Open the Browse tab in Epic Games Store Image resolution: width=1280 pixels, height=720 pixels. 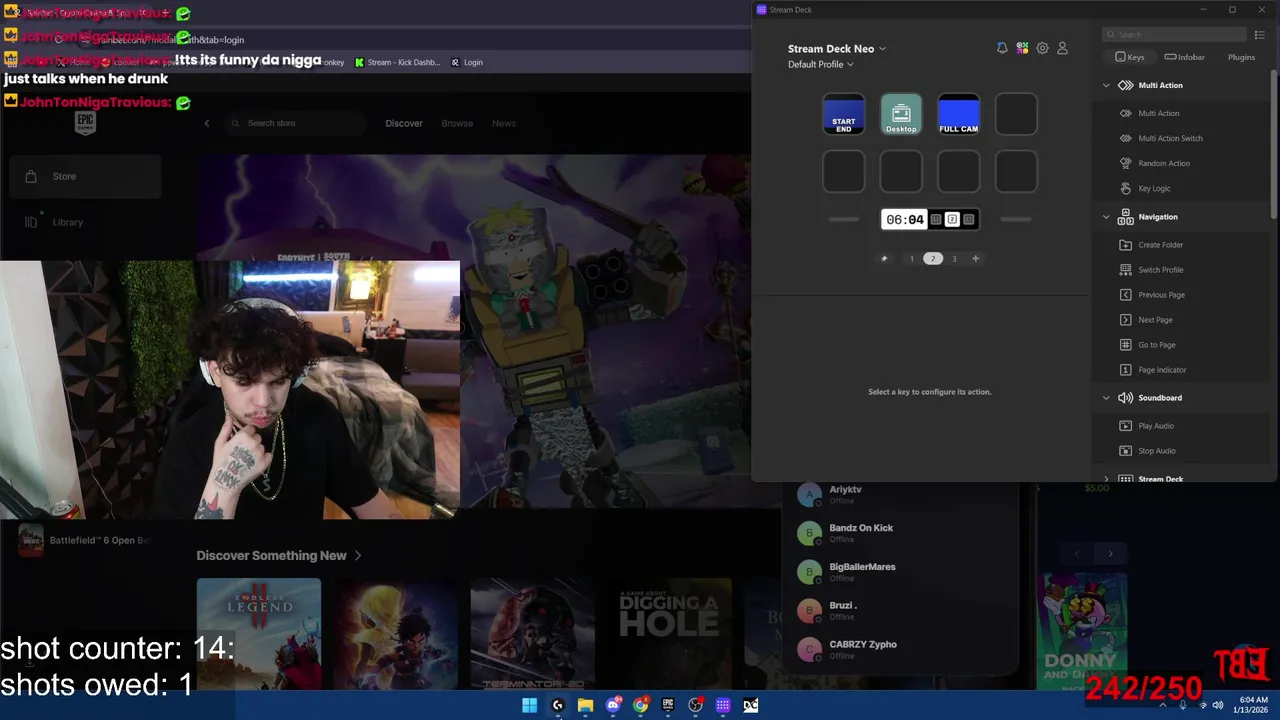tap(457, 123)
